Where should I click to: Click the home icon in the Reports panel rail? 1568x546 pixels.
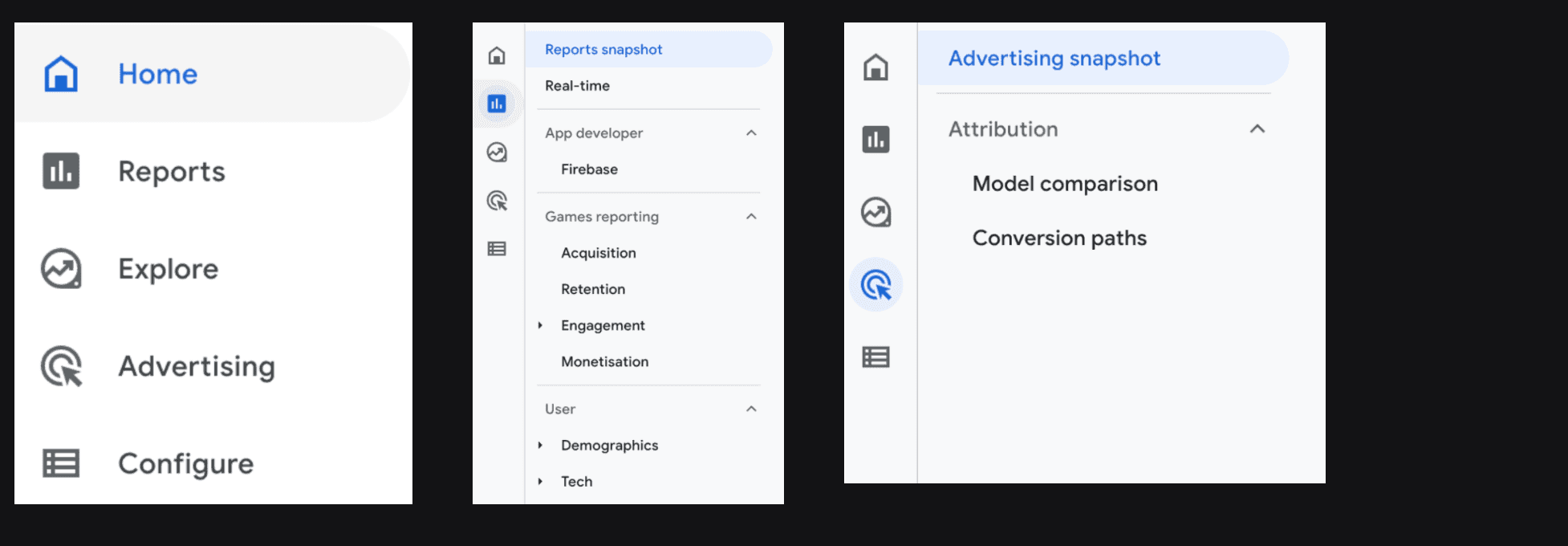[x=497, y=55]
